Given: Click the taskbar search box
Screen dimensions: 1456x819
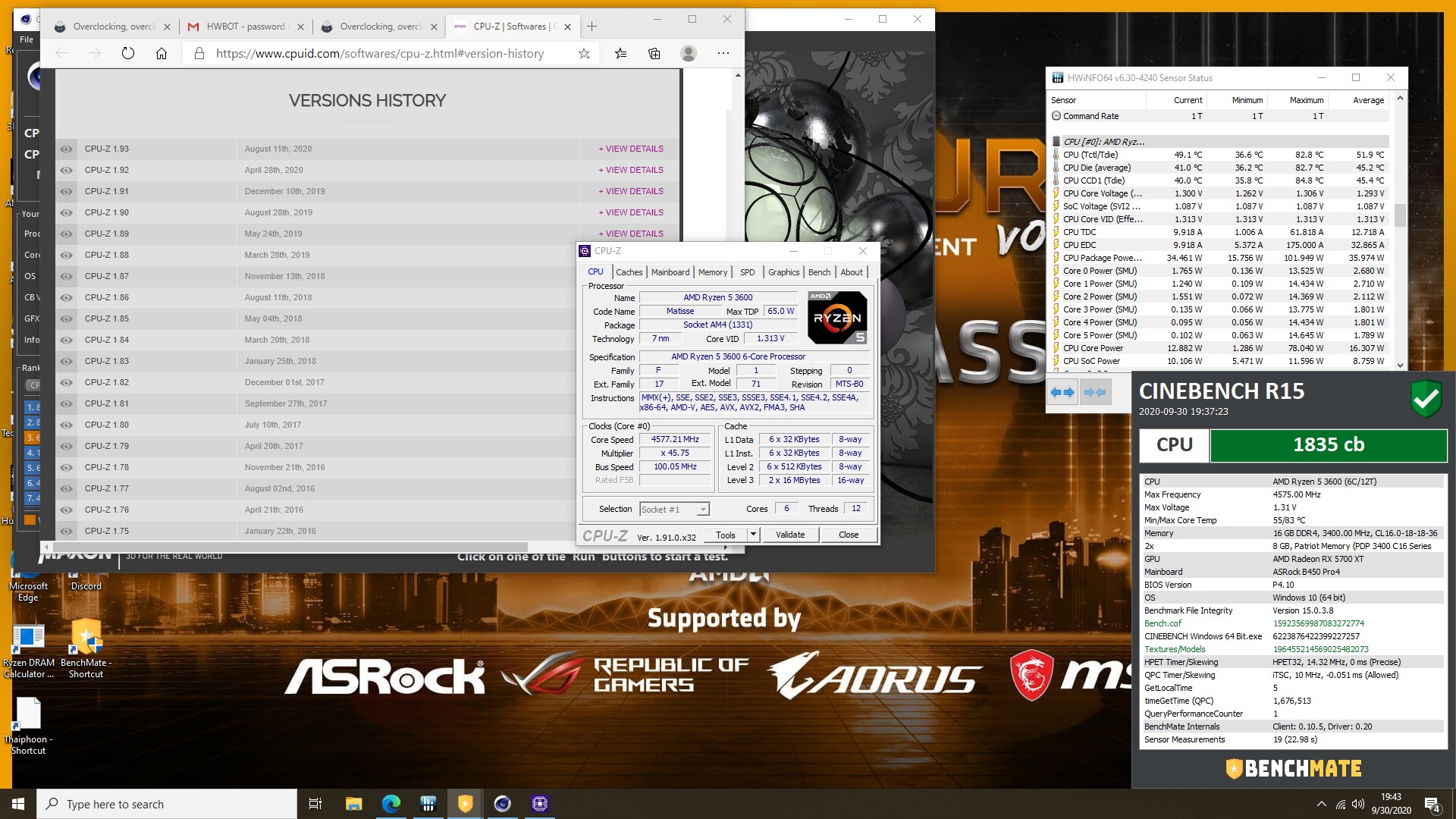Looking at the screenshot, I should [167, 804].
